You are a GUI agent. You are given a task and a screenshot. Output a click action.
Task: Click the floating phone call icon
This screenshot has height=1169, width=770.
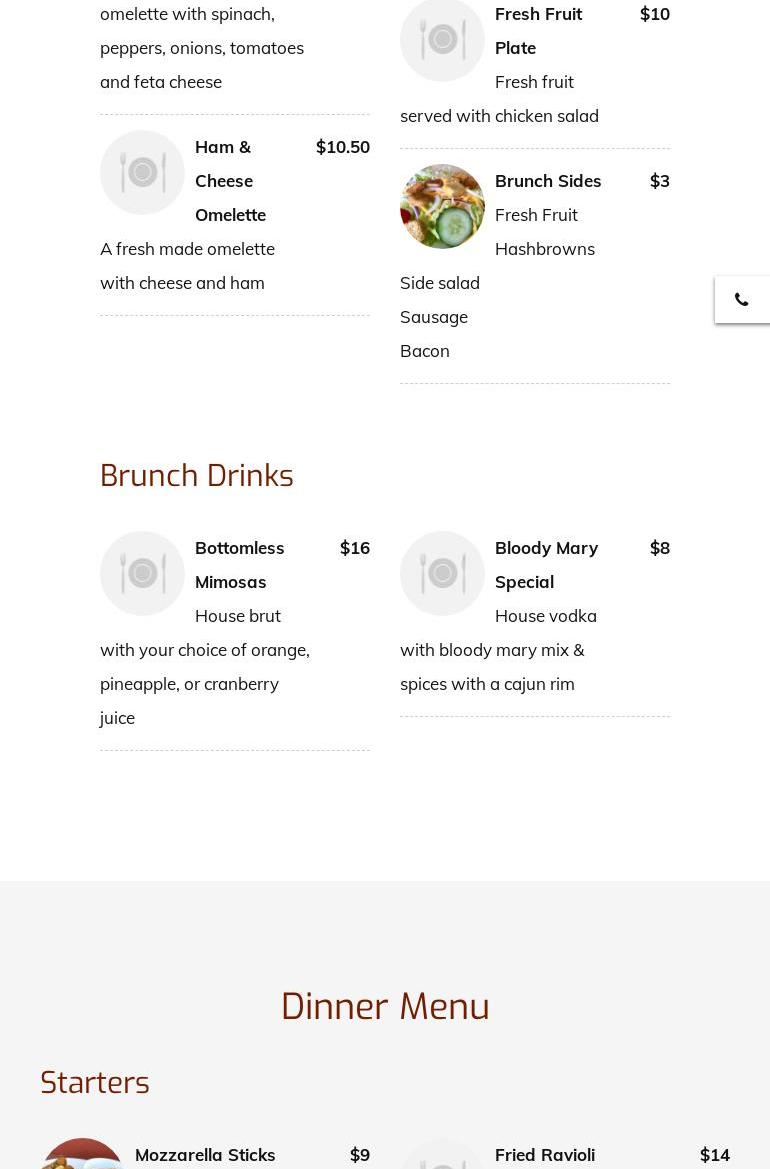click(742, 300)
